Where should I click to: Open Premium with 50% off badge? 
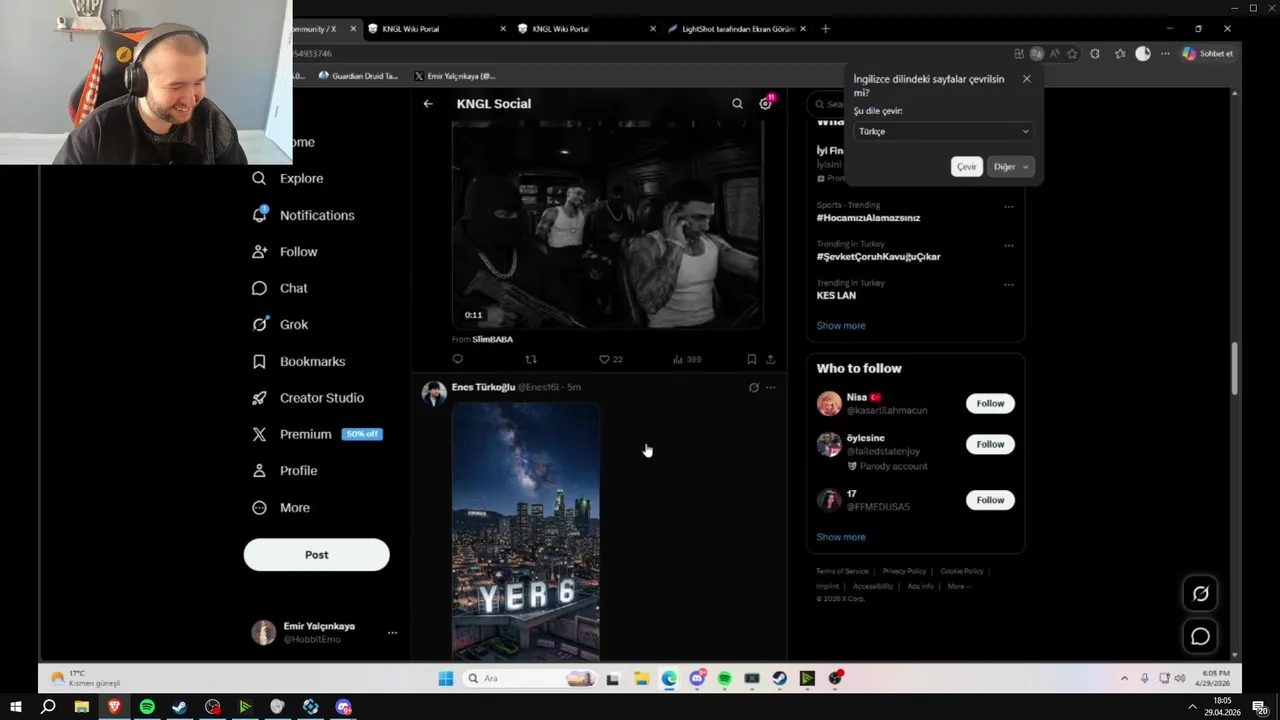click(317, 434)
